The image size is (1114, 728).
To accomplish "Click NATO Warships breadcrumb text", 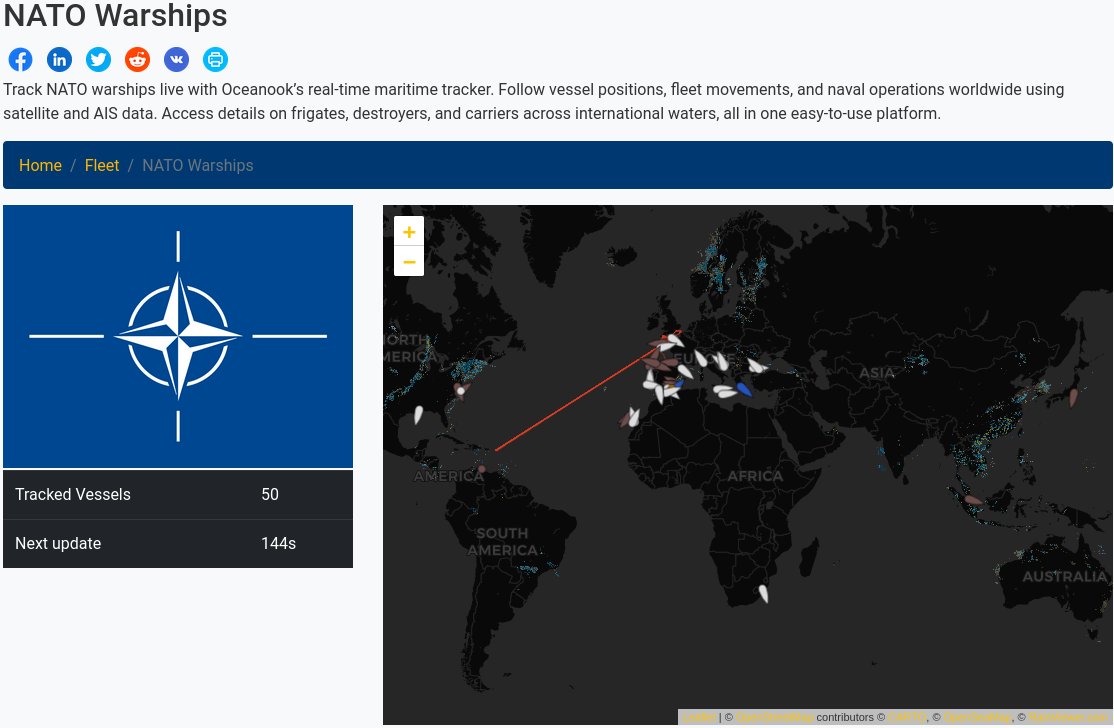I will 198,165.
